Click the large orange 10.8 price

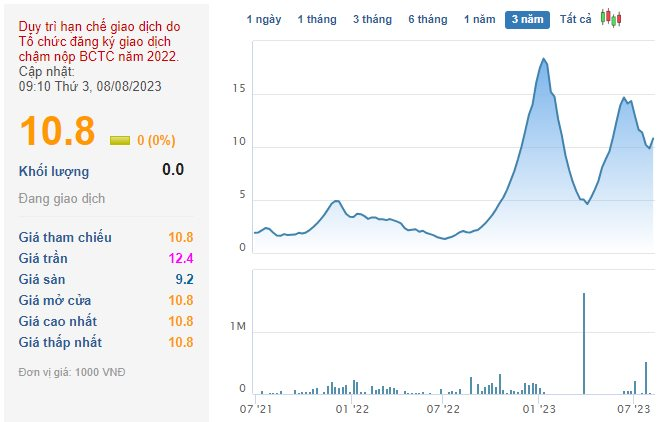point(57,132)
